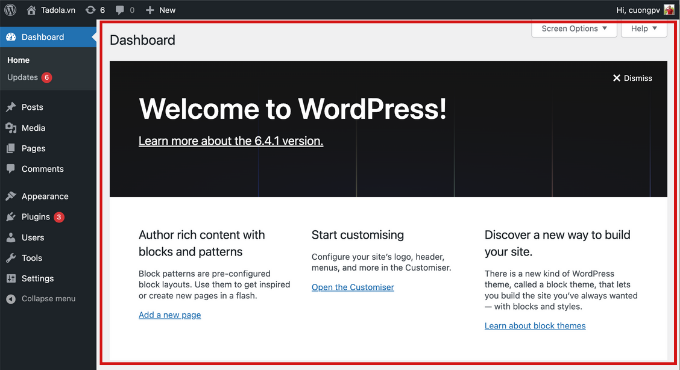Open the Pages menu
This screenshot has width=680, height=370.
(x=48, y=148)
